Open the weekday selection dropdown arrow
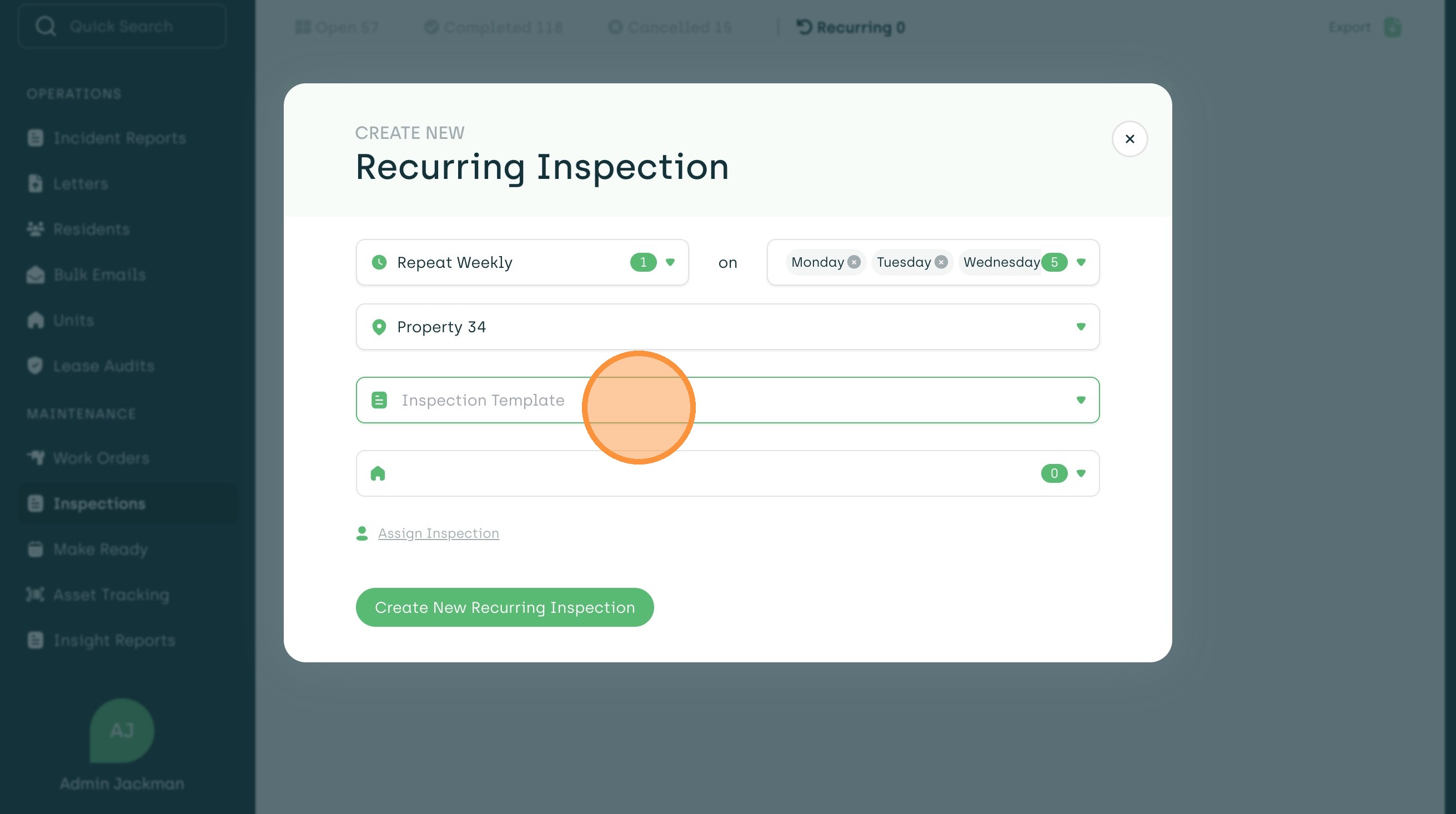The width and height of the screenshot is (1456, 814). click(x=1081, y=262)
